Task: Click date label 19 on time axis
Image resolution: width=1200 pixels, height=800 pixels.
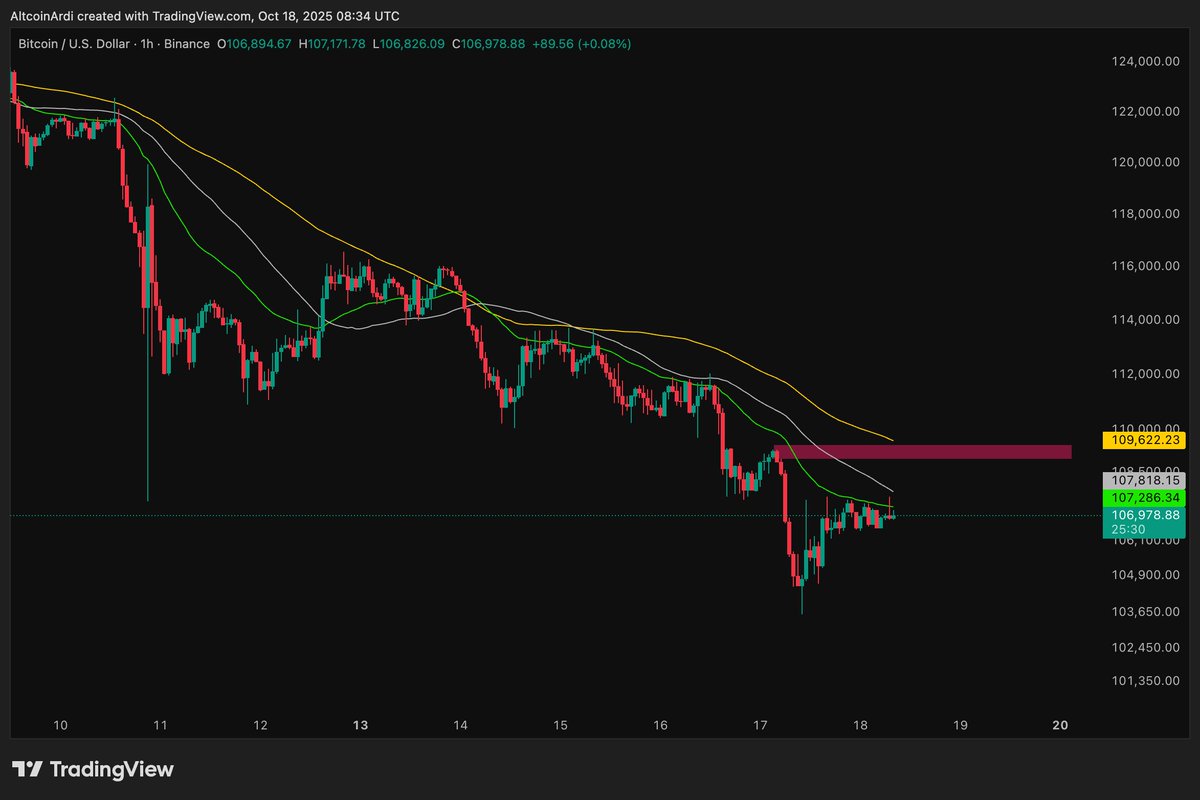Action: pos(961,725)
